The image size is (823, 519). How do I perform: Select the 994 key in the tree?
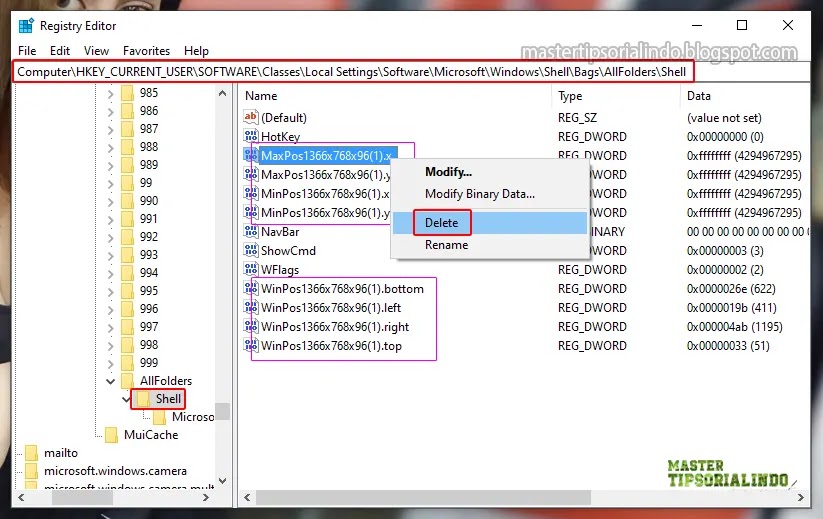[149, 272]
